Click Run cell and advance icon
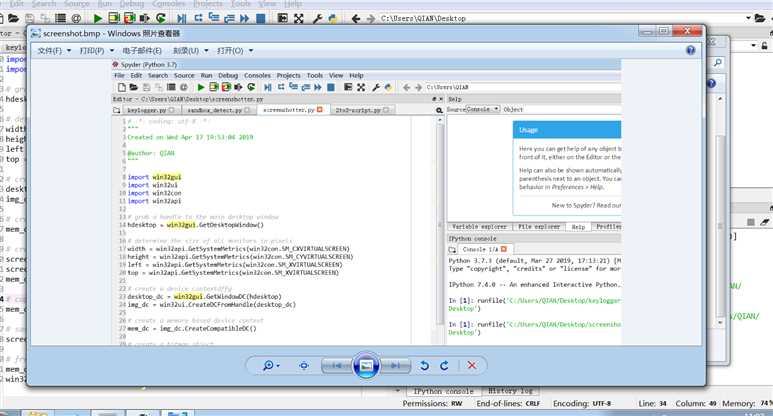773x416 pixels. click(130, 18)
